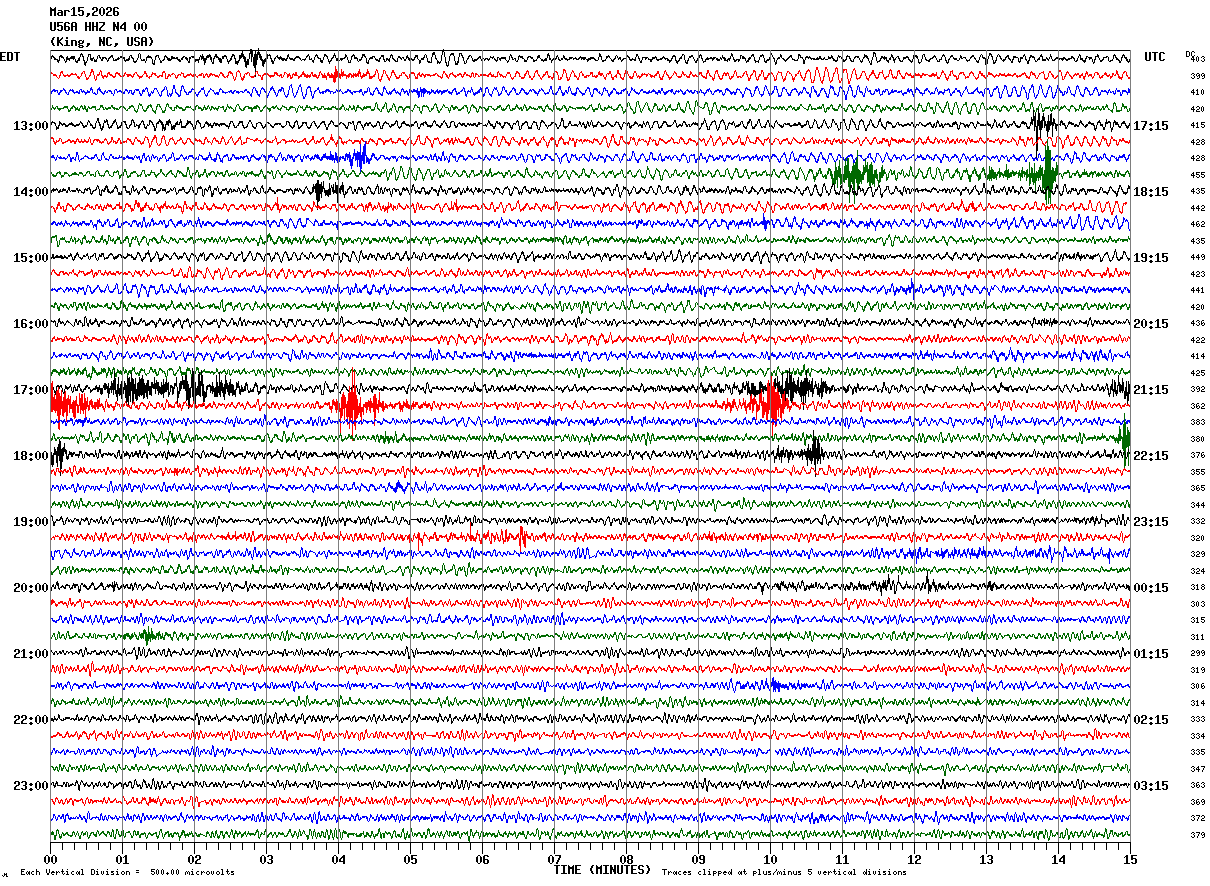Click the UTC time zone label
1210x886 pixels.
(x=1155, y=57)
